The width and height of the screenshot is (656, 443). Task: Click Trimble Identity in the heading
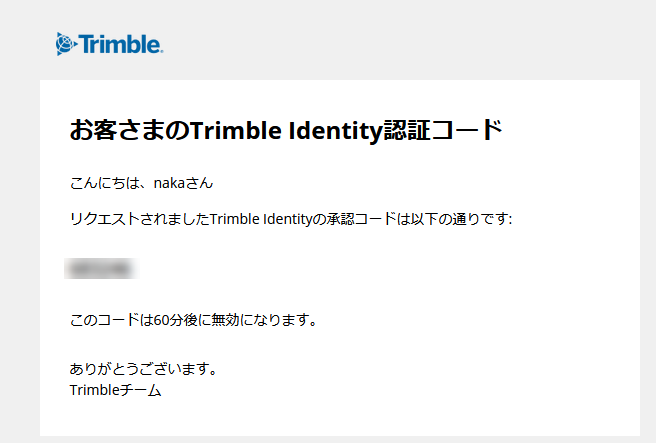coord(287,130)
